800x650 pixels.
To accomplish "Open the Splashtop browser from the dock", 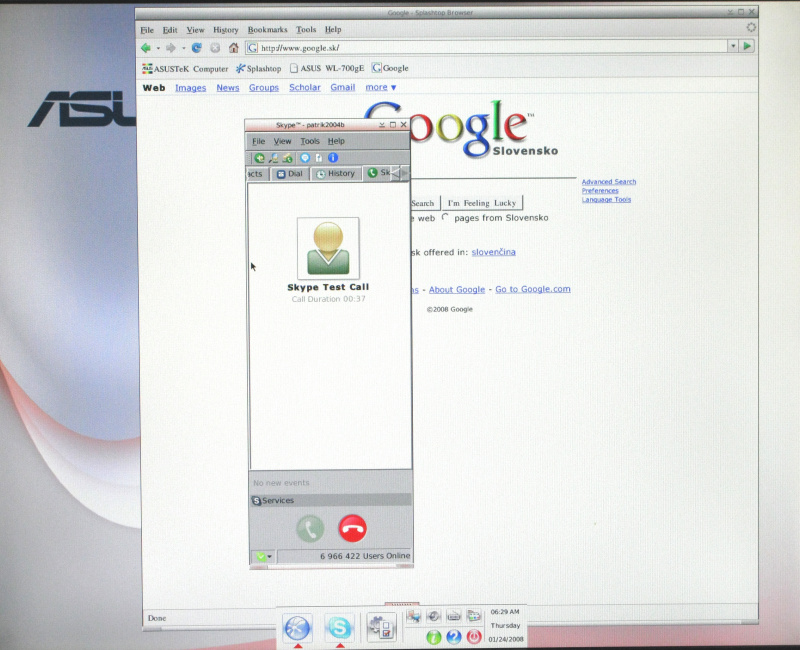I will click(x=297, y=627).
